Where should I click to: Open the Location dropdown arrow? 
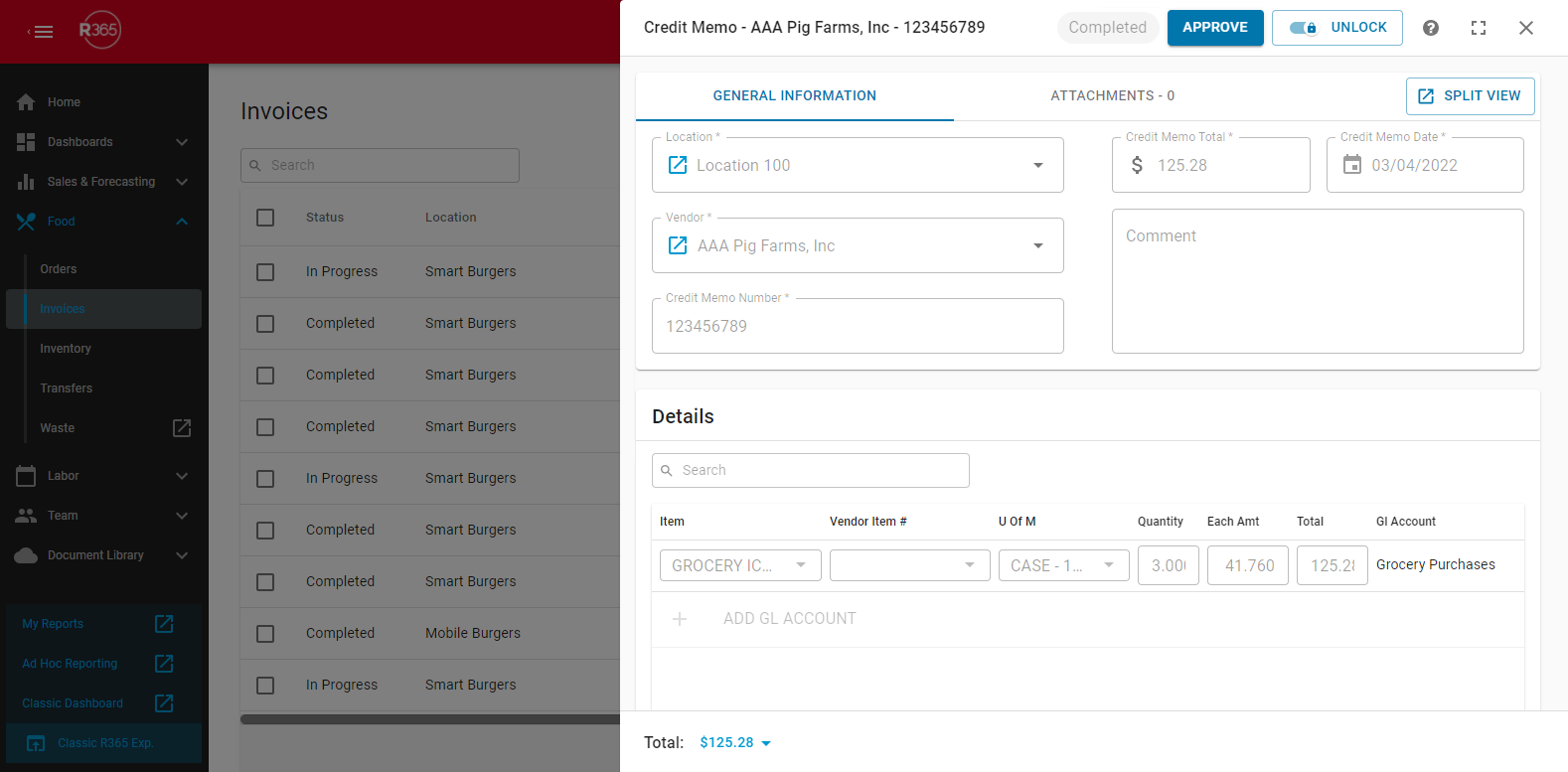click(1038, 165)
